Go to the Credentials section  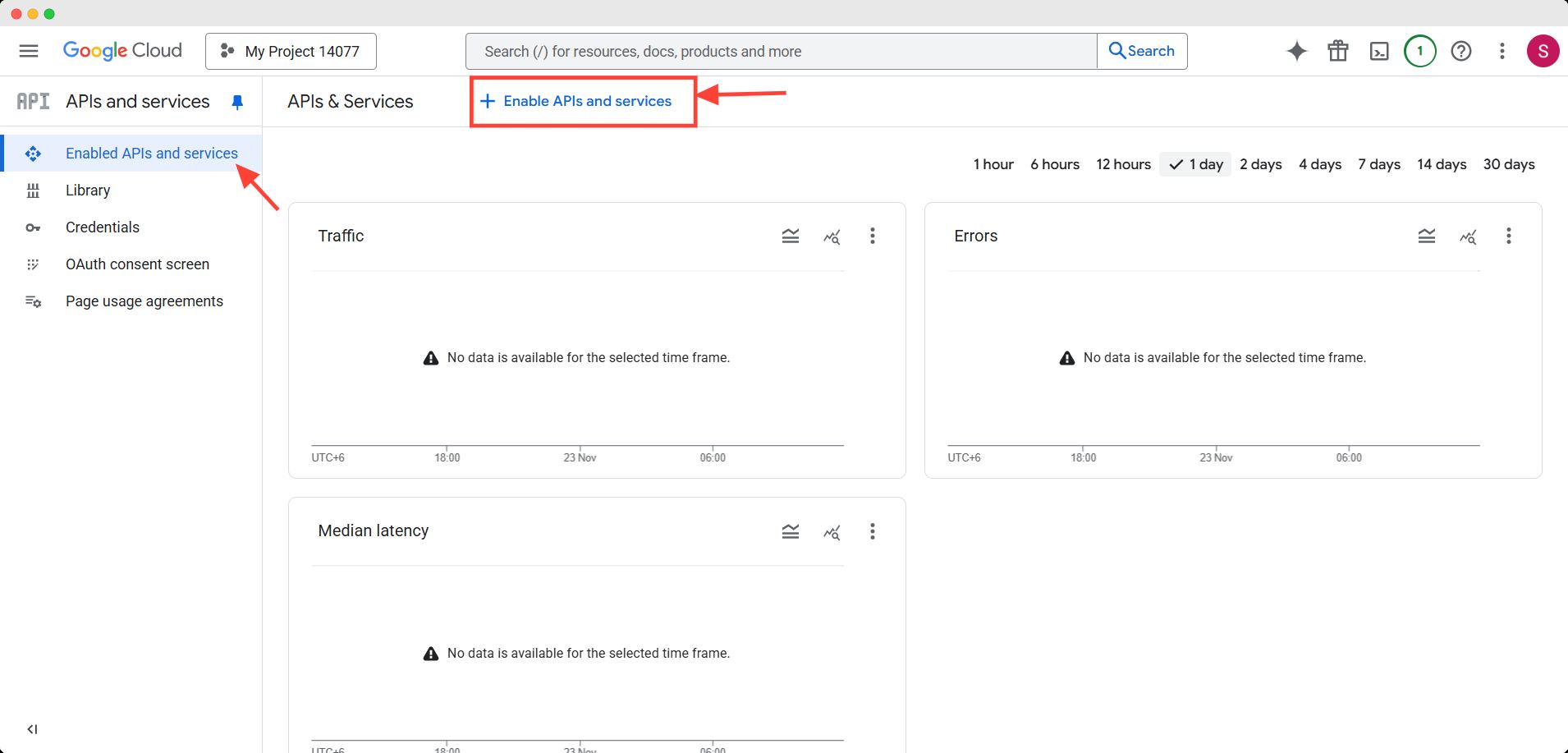pyautogui.click(x=102, y=227)
